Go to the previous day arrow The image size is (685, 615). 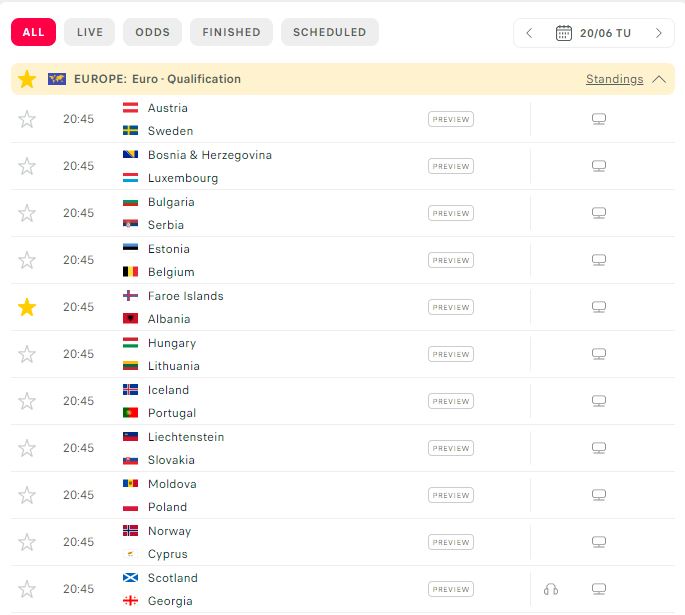tap(530, 33)
